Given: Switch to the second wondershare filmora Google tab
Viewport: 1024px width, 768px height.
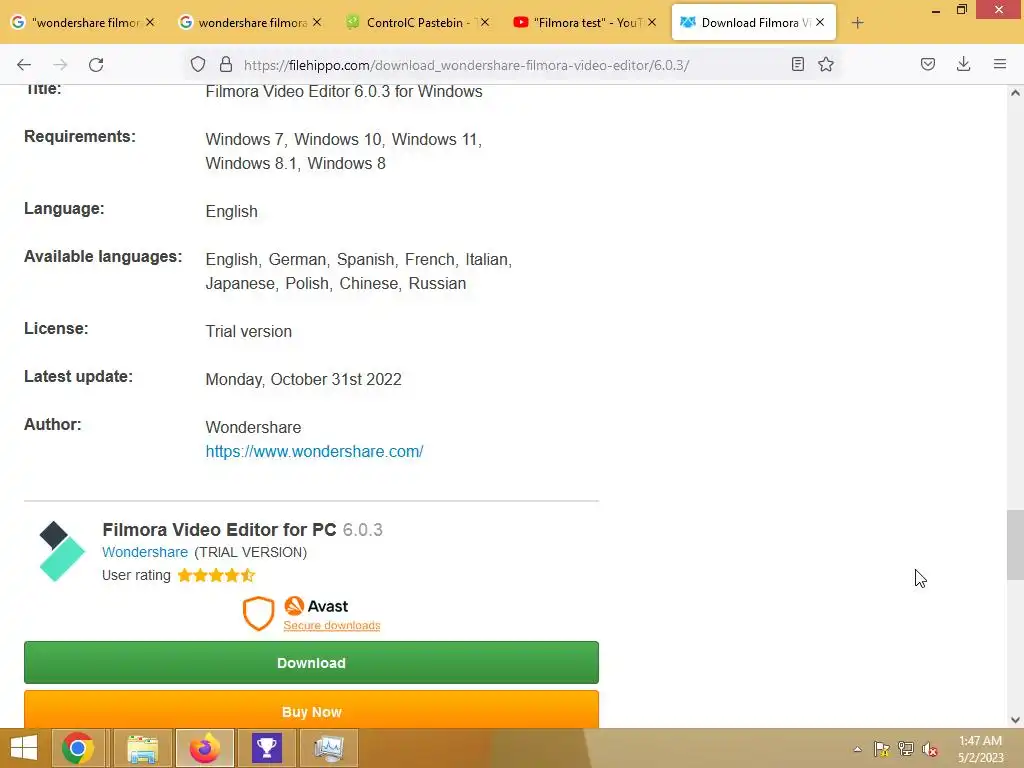Looking at the screenshot, I should [x=251, y=22].
